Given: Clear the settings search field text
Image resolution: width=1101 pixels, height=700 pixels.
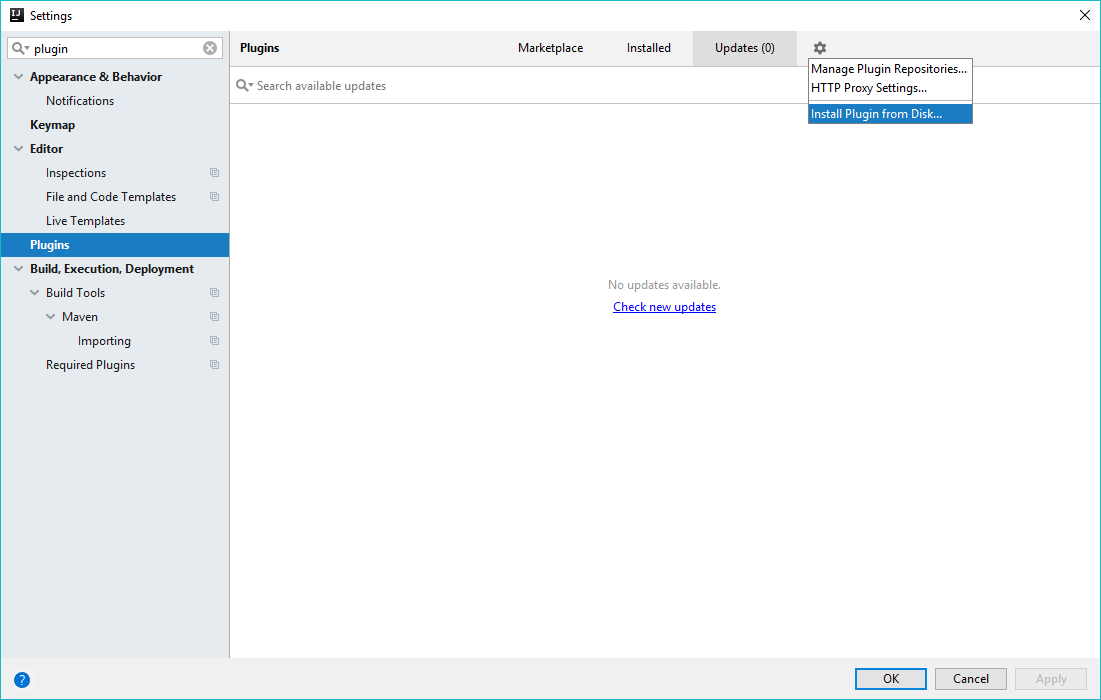Looking at the screenshot, I should 210,48.
